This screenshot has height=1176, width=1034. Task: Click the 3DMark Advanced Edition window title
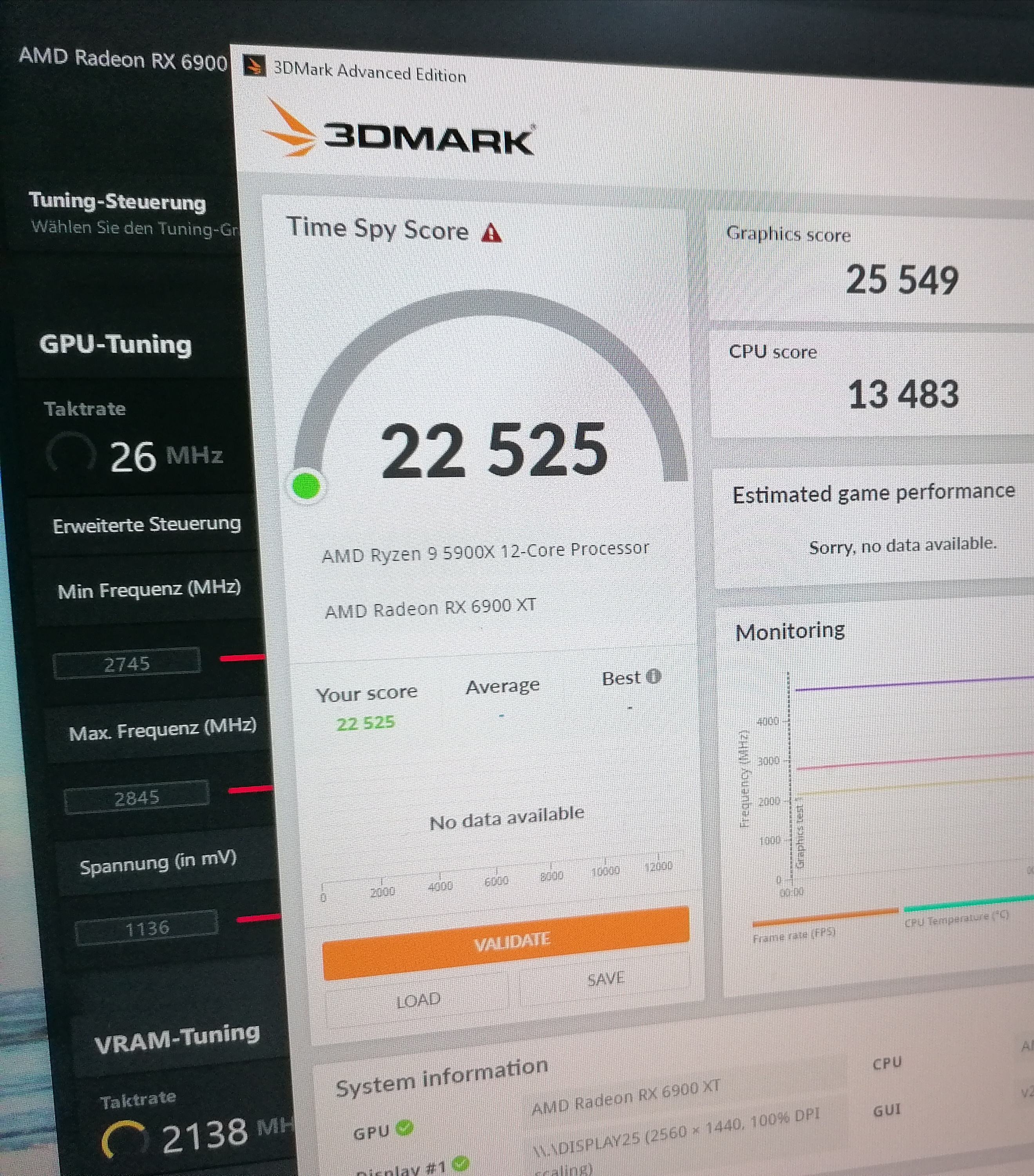pos(369,73)
